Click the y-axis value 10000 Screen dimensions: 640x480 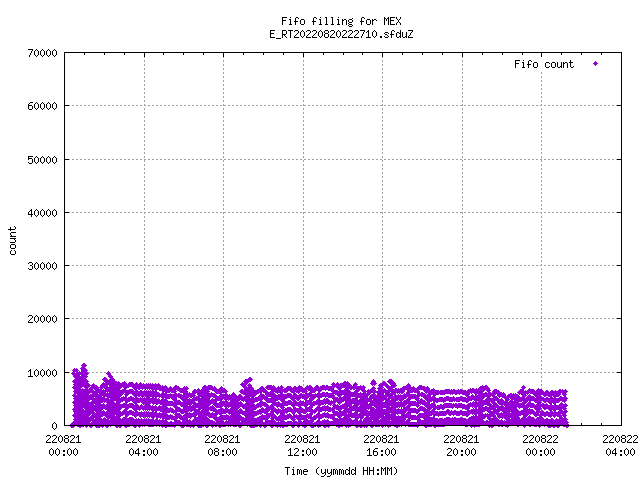[x=42, y=373]
